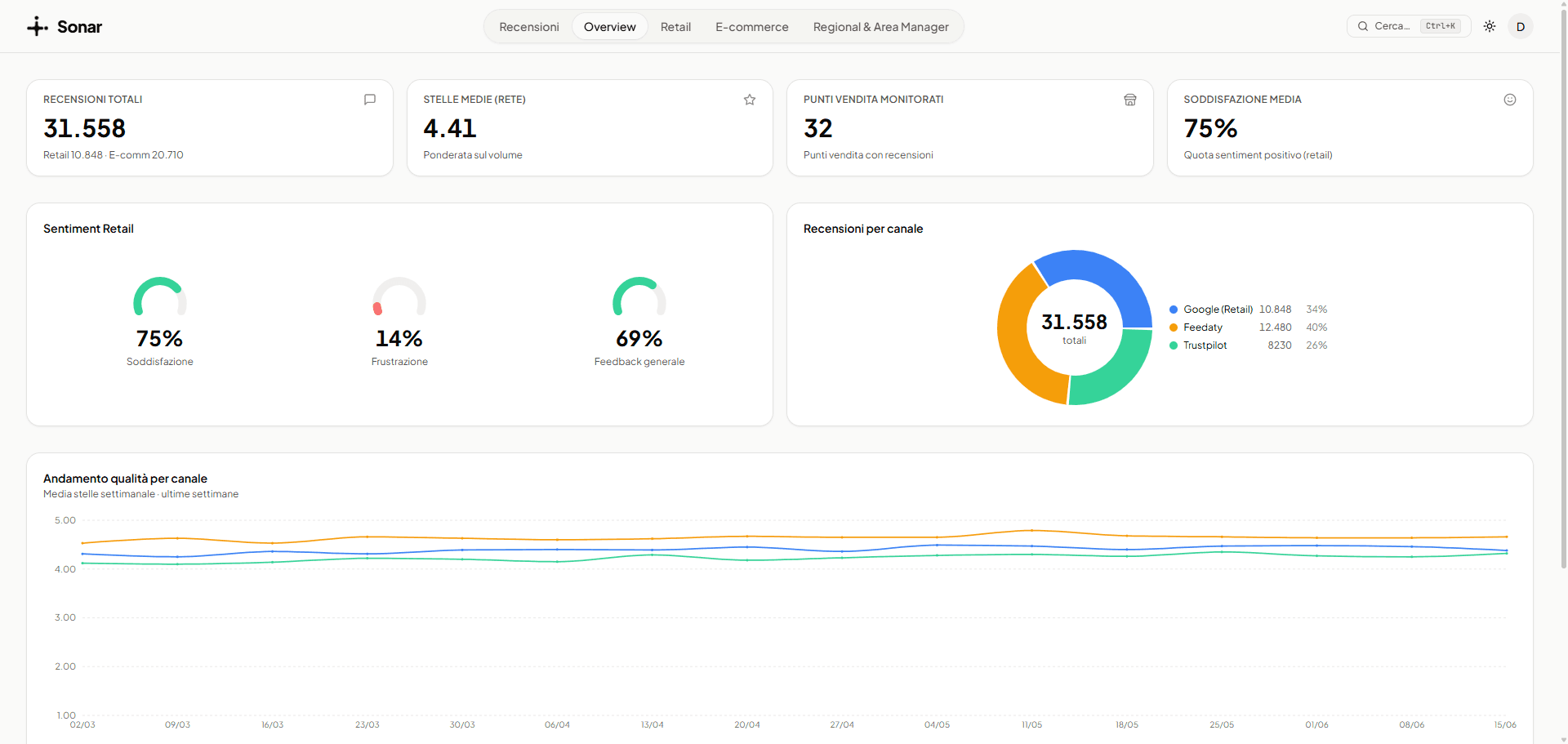Click the Sonar brand name
Viewport: 1568px width, 744px height.
pyautogui.click(x=79, y=27)
